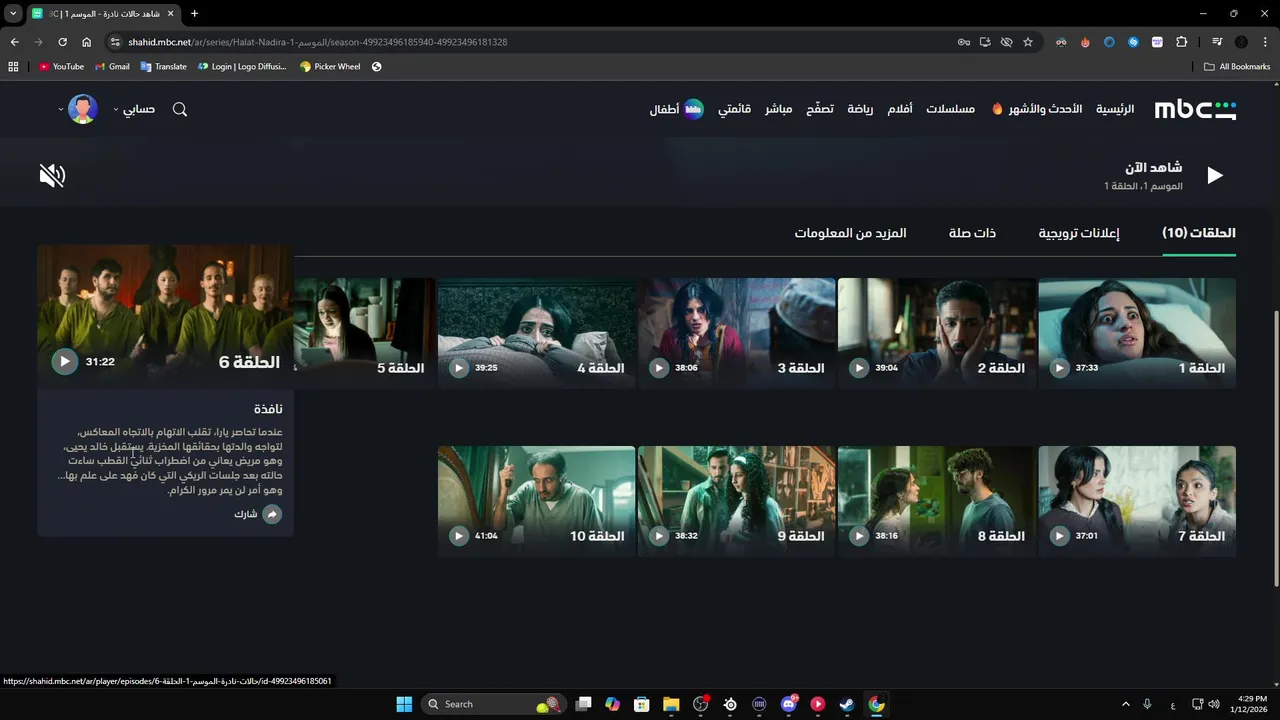Go back in browser history
The width and height of the screenshot is (1280, 720).
(14, 42)
